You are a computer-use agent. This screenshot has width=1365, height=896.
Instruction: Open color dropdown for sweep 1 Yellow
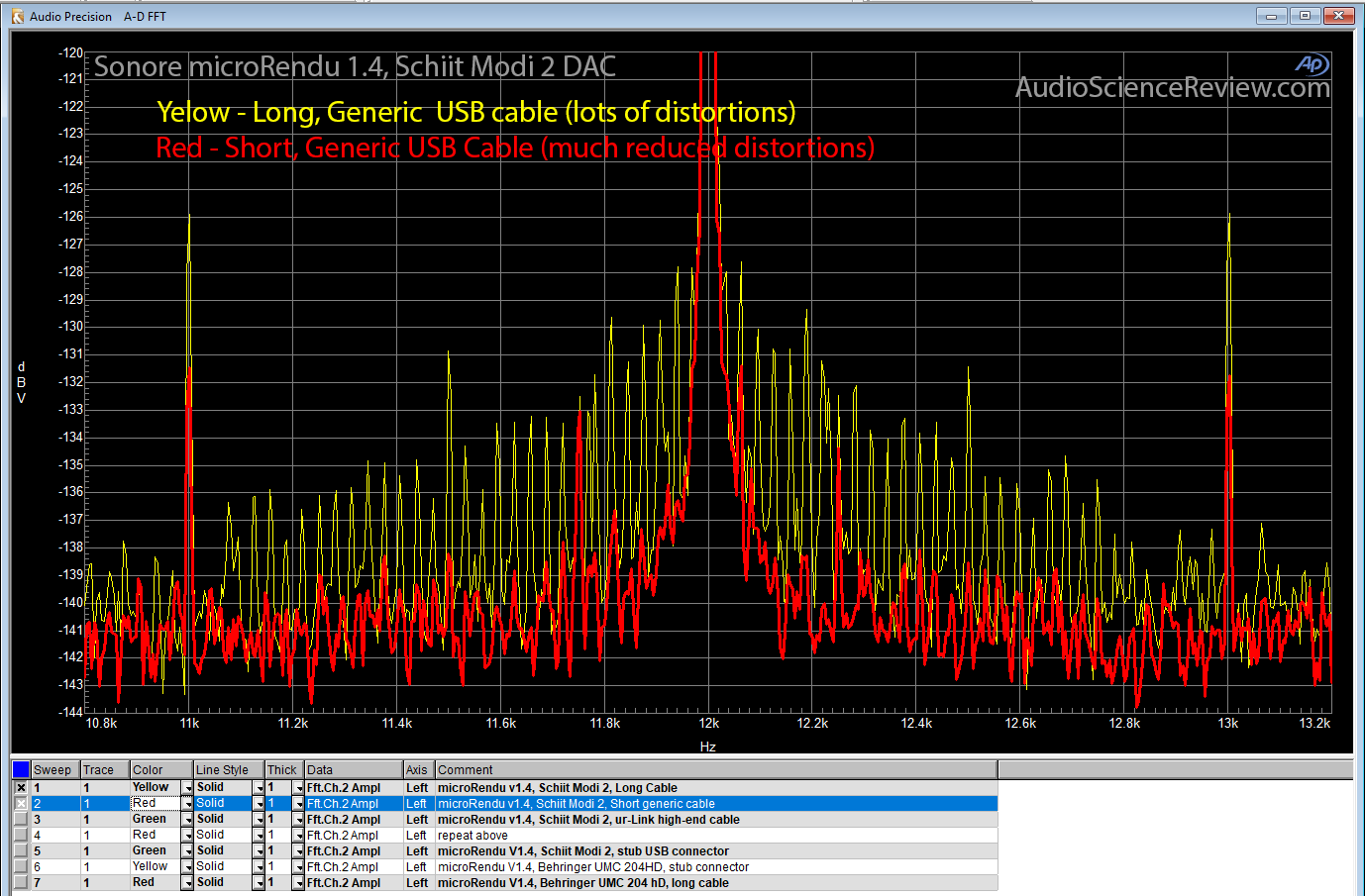tap(187, 788)
